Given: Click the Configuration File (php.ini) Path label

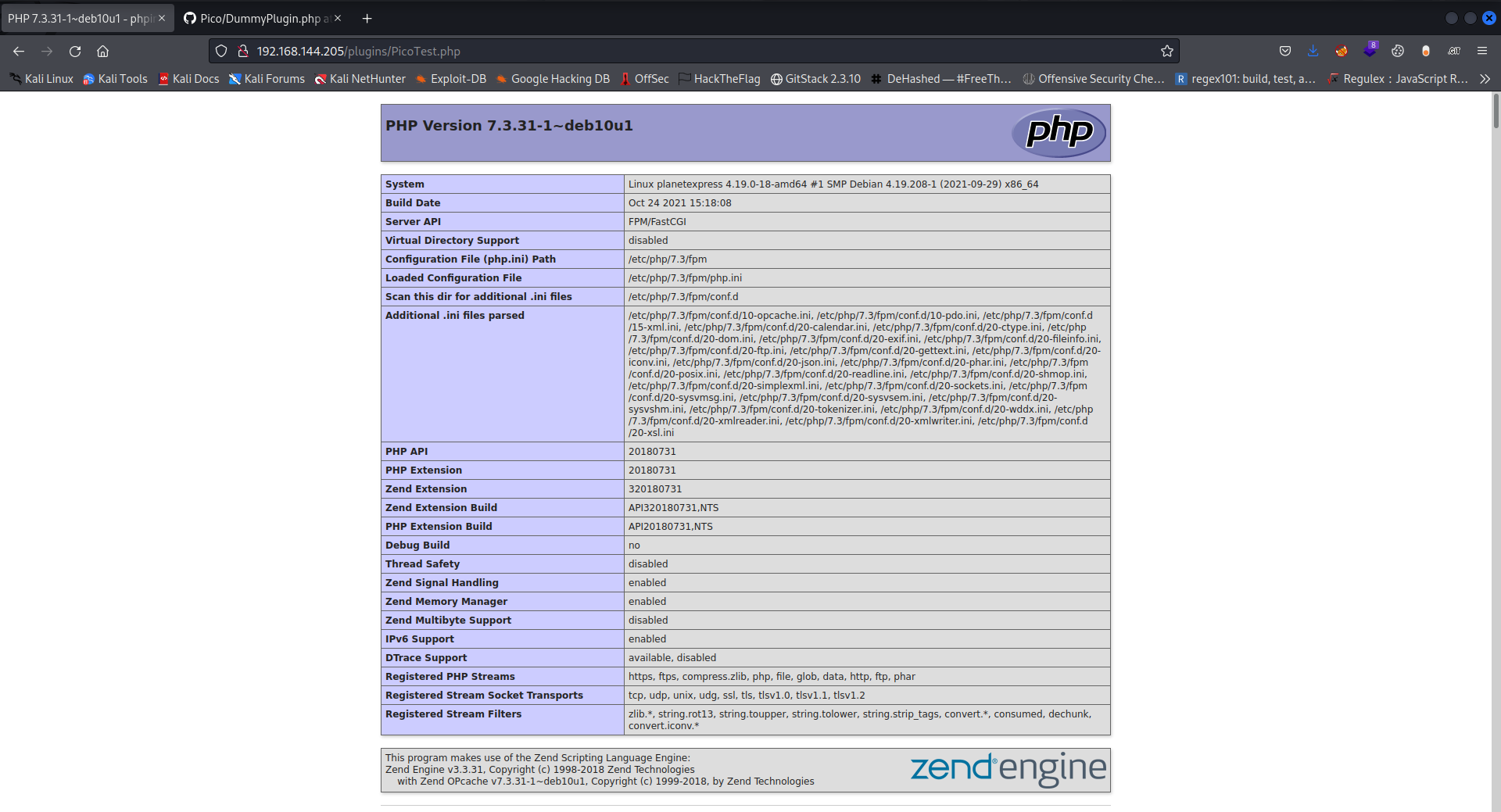Looking at the screenshot, I should 471,259.
